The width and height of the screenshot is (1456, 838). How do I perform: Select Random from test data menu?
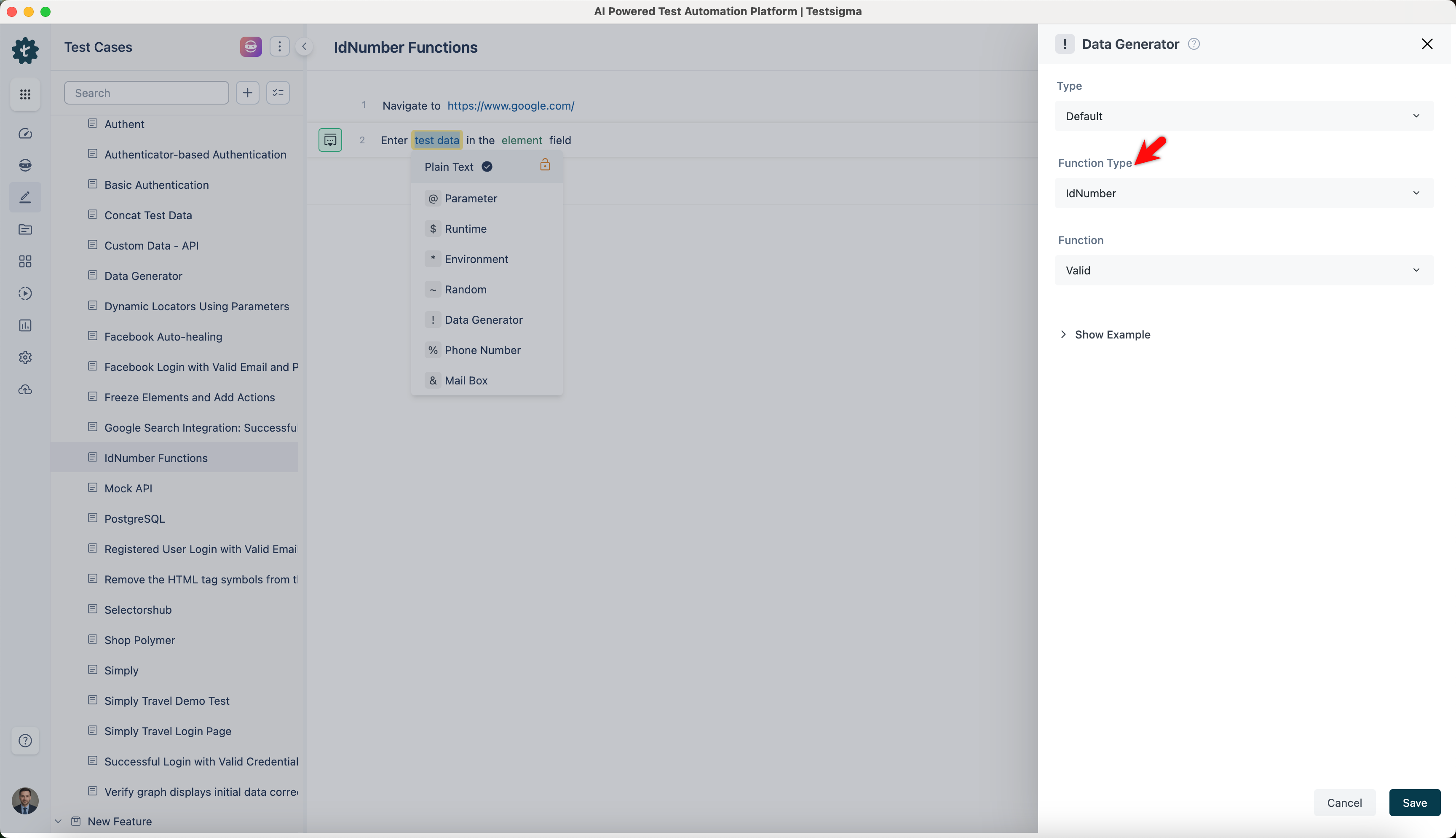(x=465, y=290)
